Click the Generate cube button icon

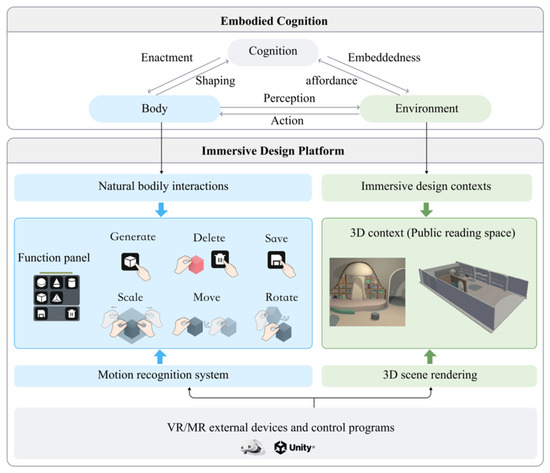(x=130, y=262)
